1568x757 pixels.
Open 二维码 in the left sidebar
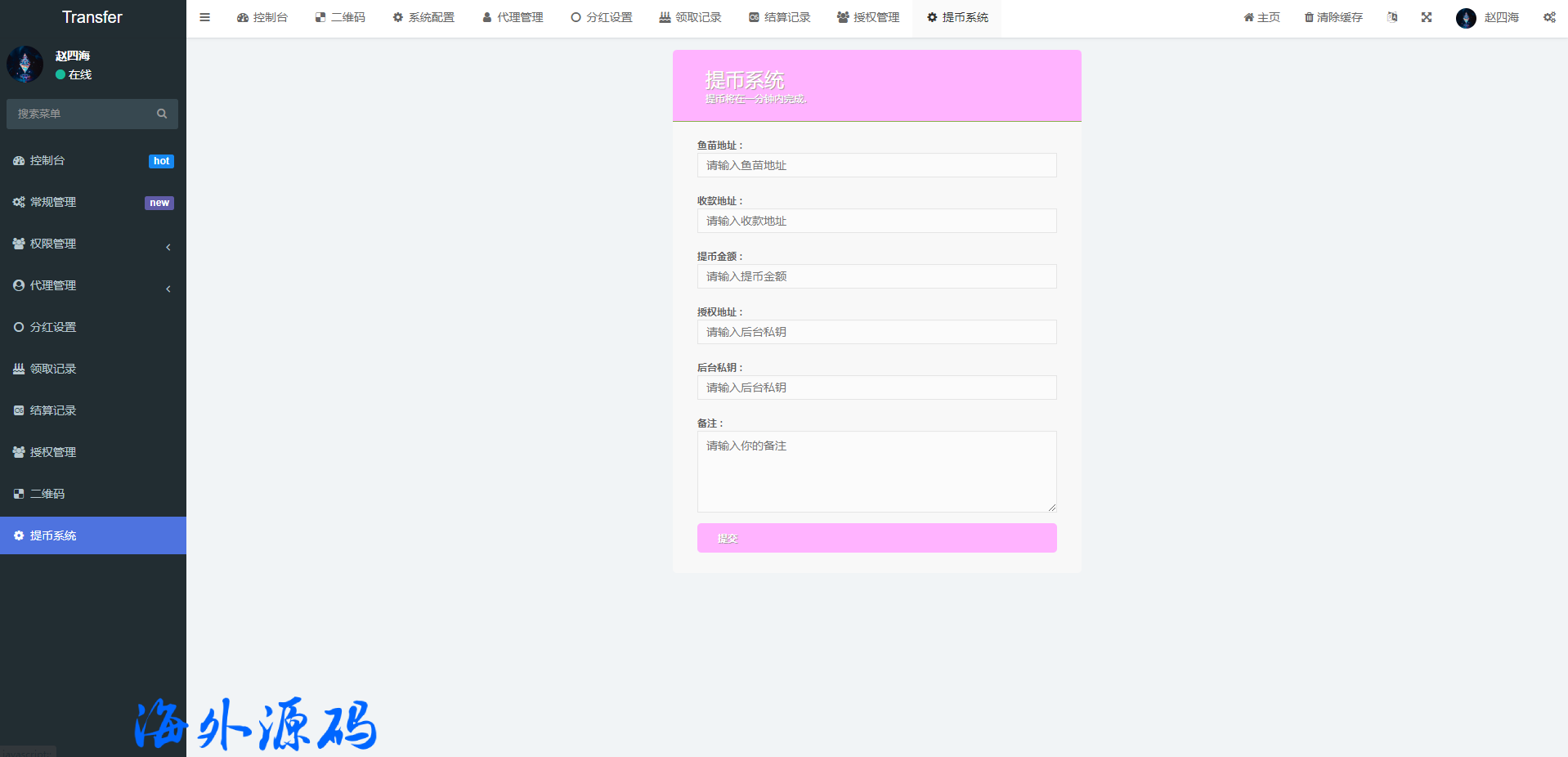click(47, 494)
